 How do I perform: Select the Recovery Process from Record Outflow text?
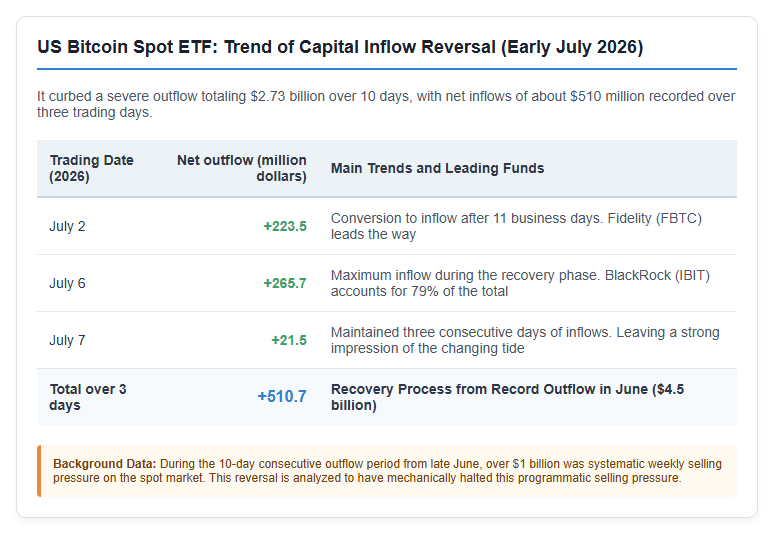coord(507,397)
